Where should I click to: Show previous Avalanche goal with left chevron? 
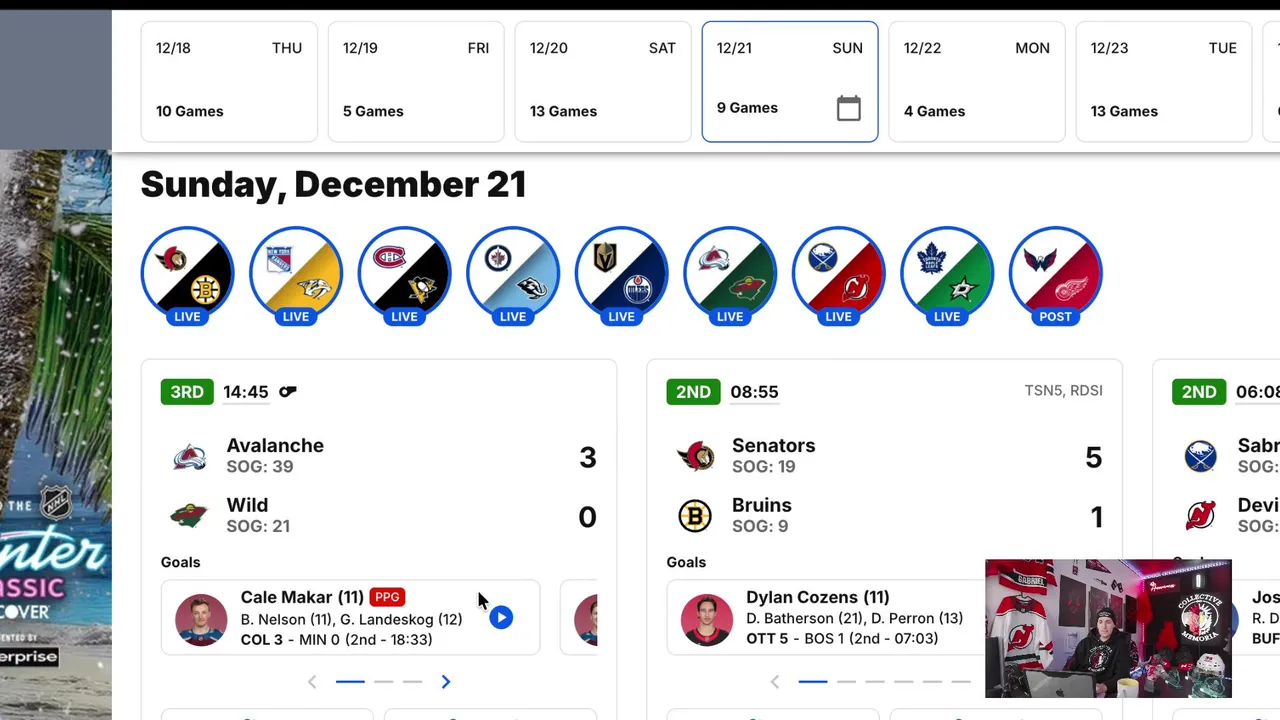(312, 682)
